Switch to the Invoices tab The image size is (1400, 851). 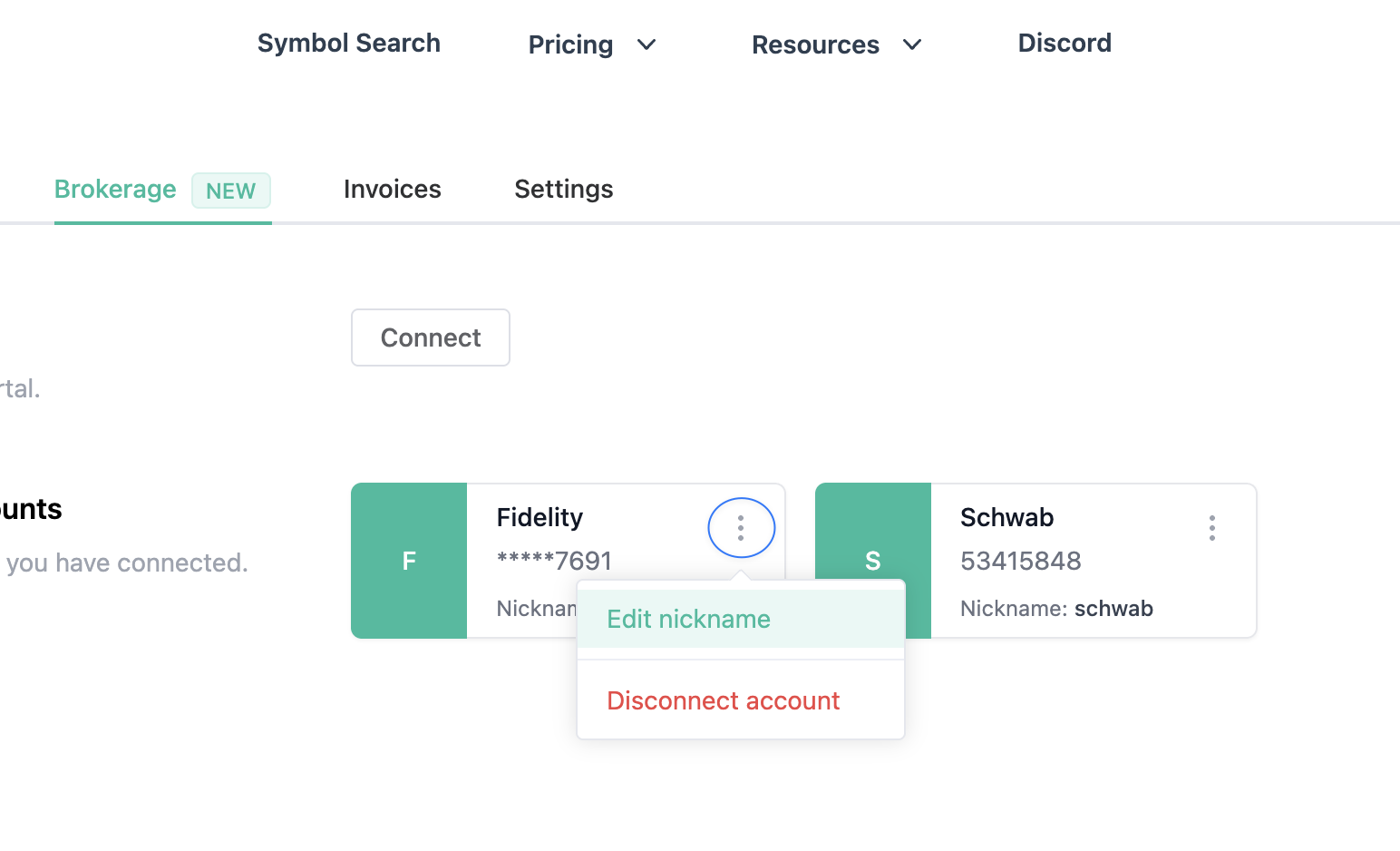coord(393,189)
